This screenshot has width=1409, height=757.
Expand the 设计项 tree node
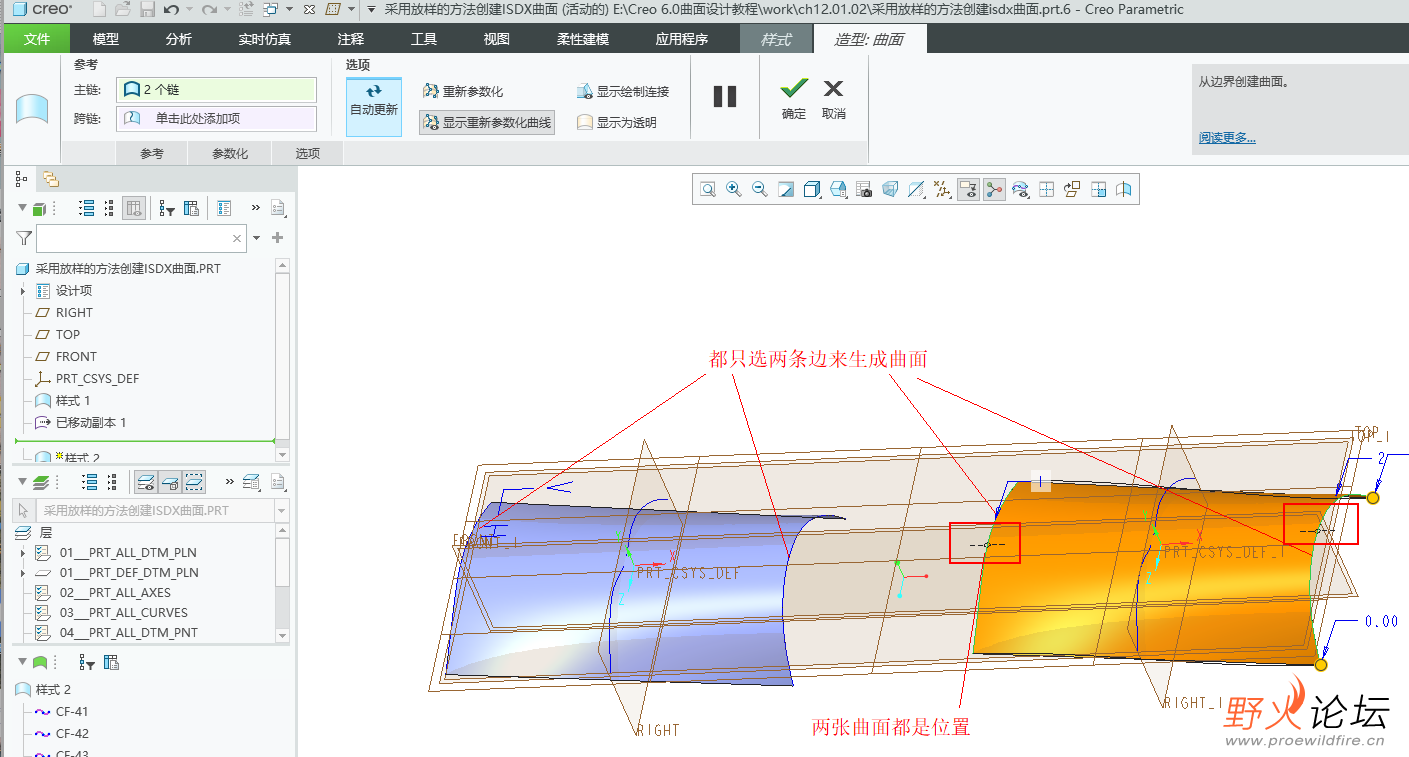coord(23,291)
